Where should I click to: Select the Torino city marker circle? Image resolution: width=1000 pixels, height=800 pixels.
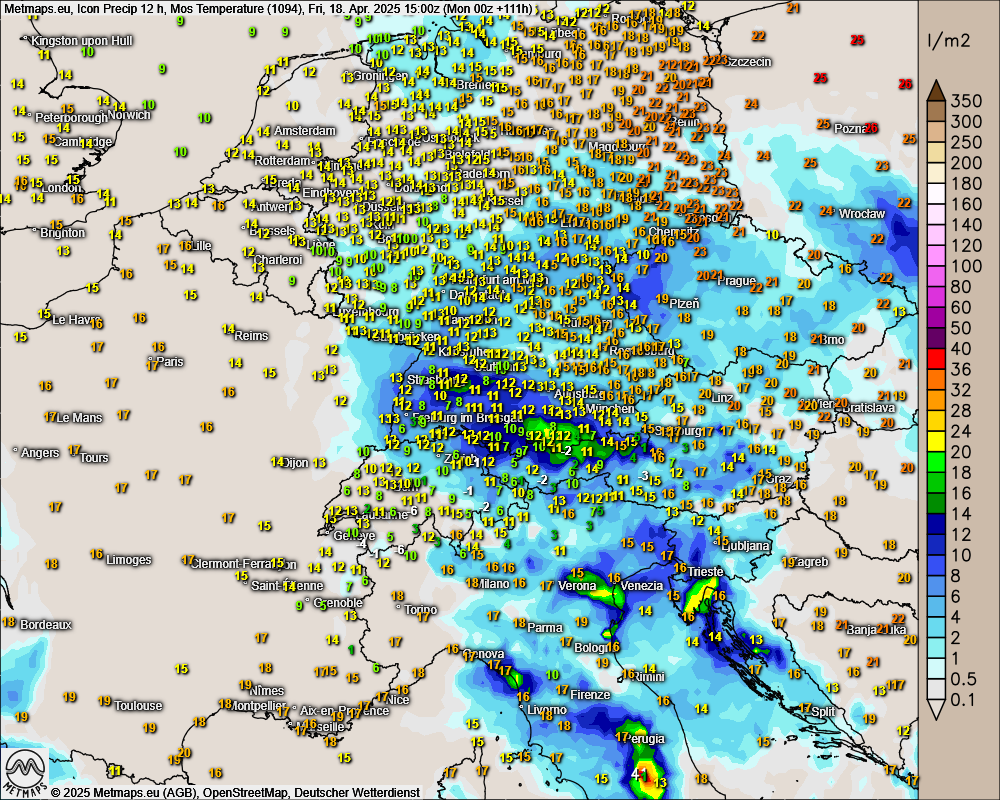tap(399, 606)
